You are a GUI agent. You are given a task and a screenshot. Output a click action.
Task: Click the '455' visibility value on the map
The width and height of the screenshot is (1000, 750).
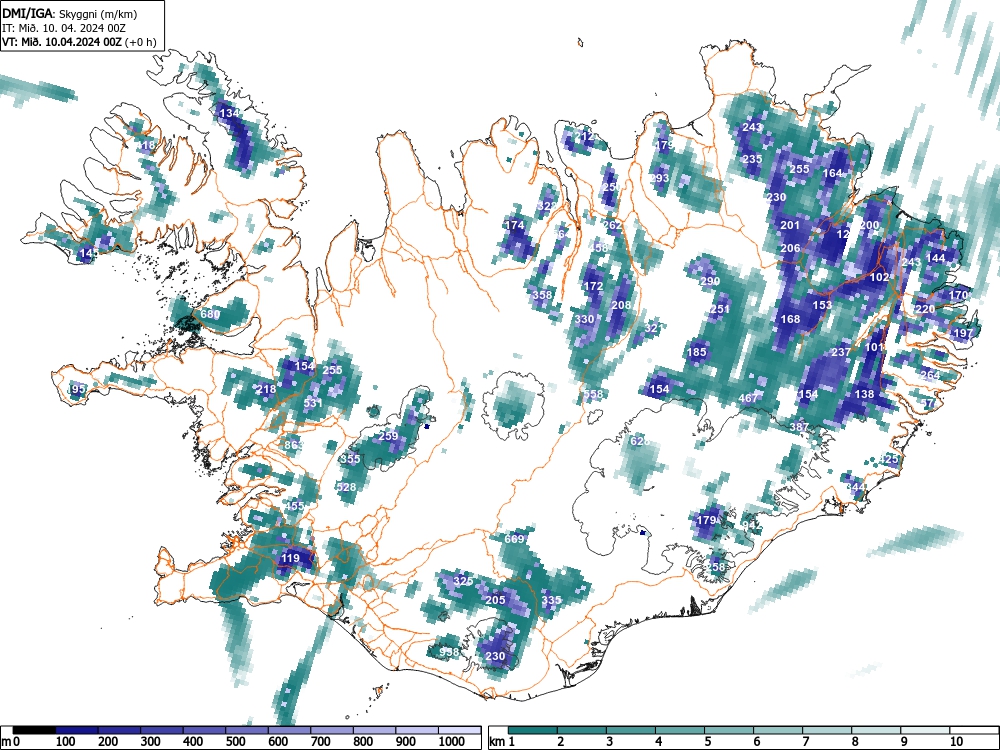[x=294, y=506]
